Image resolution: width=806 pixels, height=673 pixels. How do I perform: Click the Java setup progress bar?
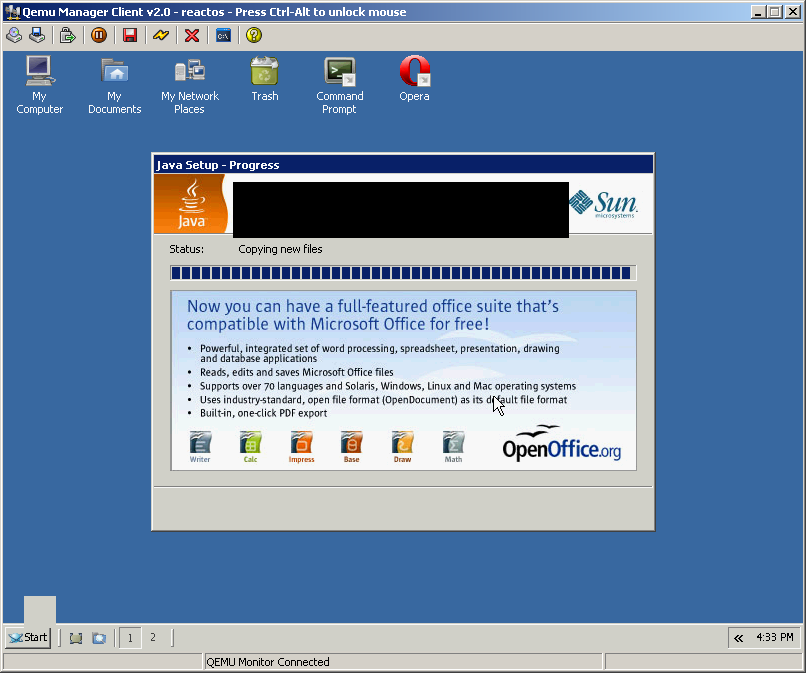pos(403,273)
